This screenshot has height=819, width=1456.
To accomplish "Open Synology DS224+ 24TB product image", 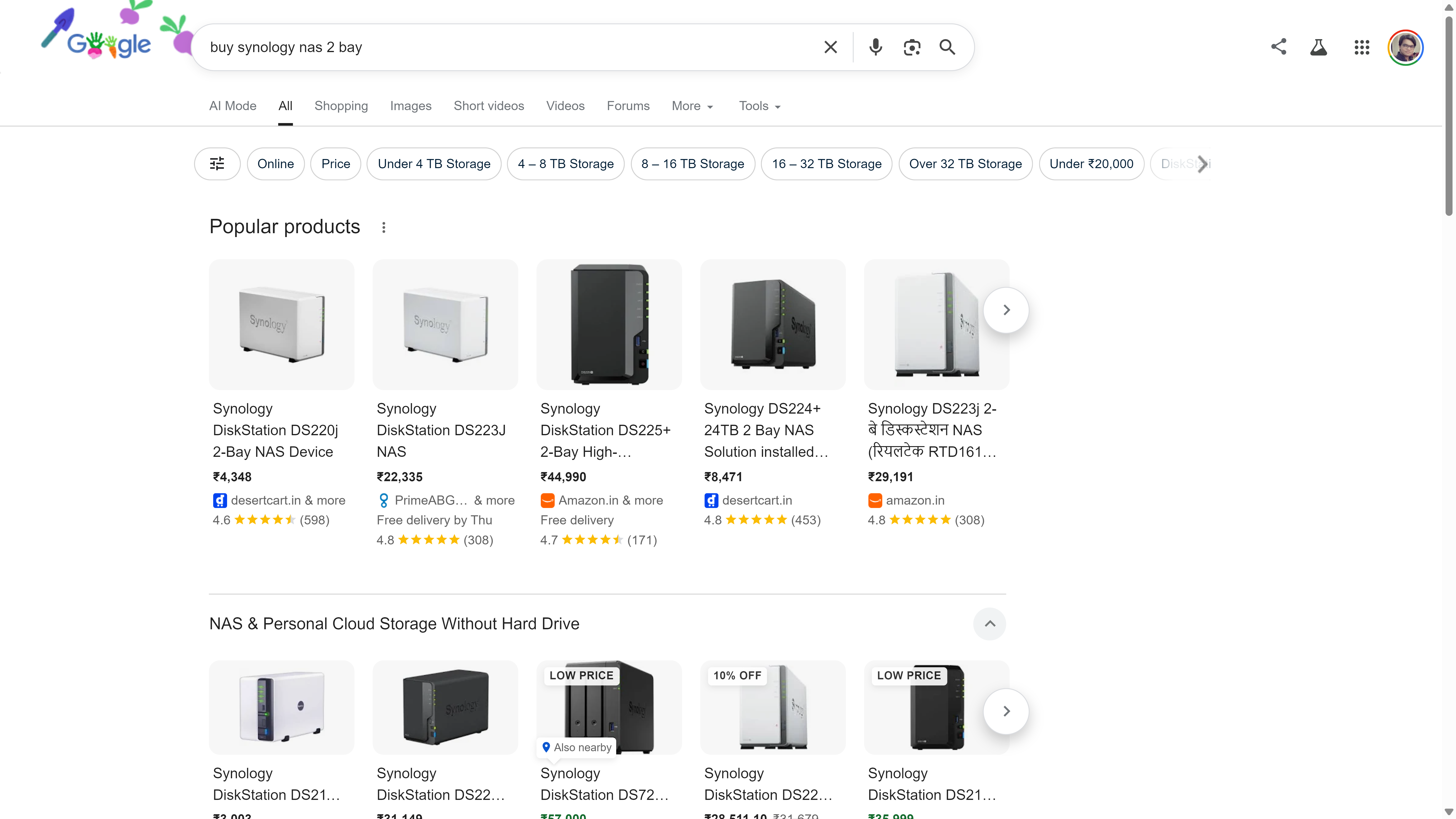I will pyautogui.click(x=773, y=324).
